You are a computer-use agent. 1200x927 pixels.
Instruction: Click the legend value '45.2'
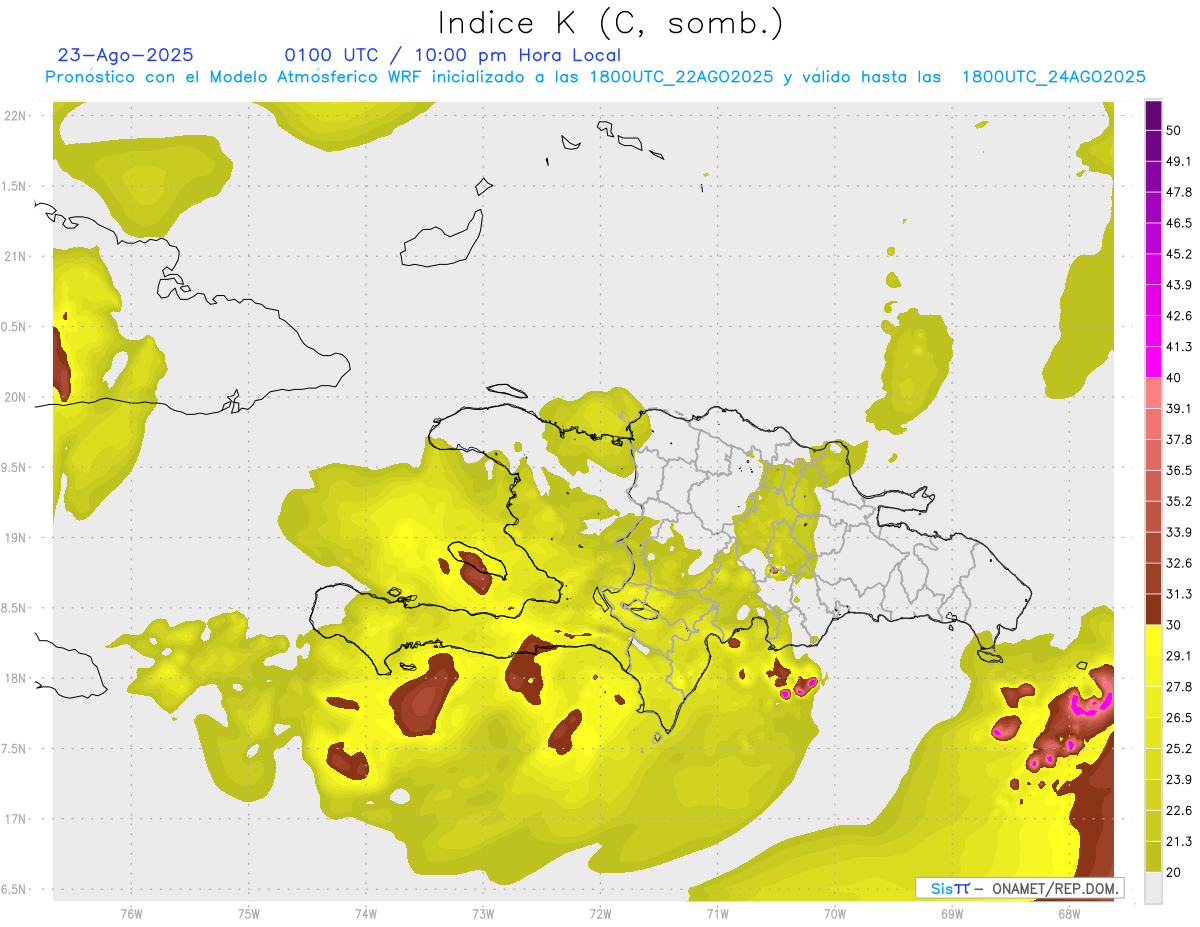[1179, 254]
